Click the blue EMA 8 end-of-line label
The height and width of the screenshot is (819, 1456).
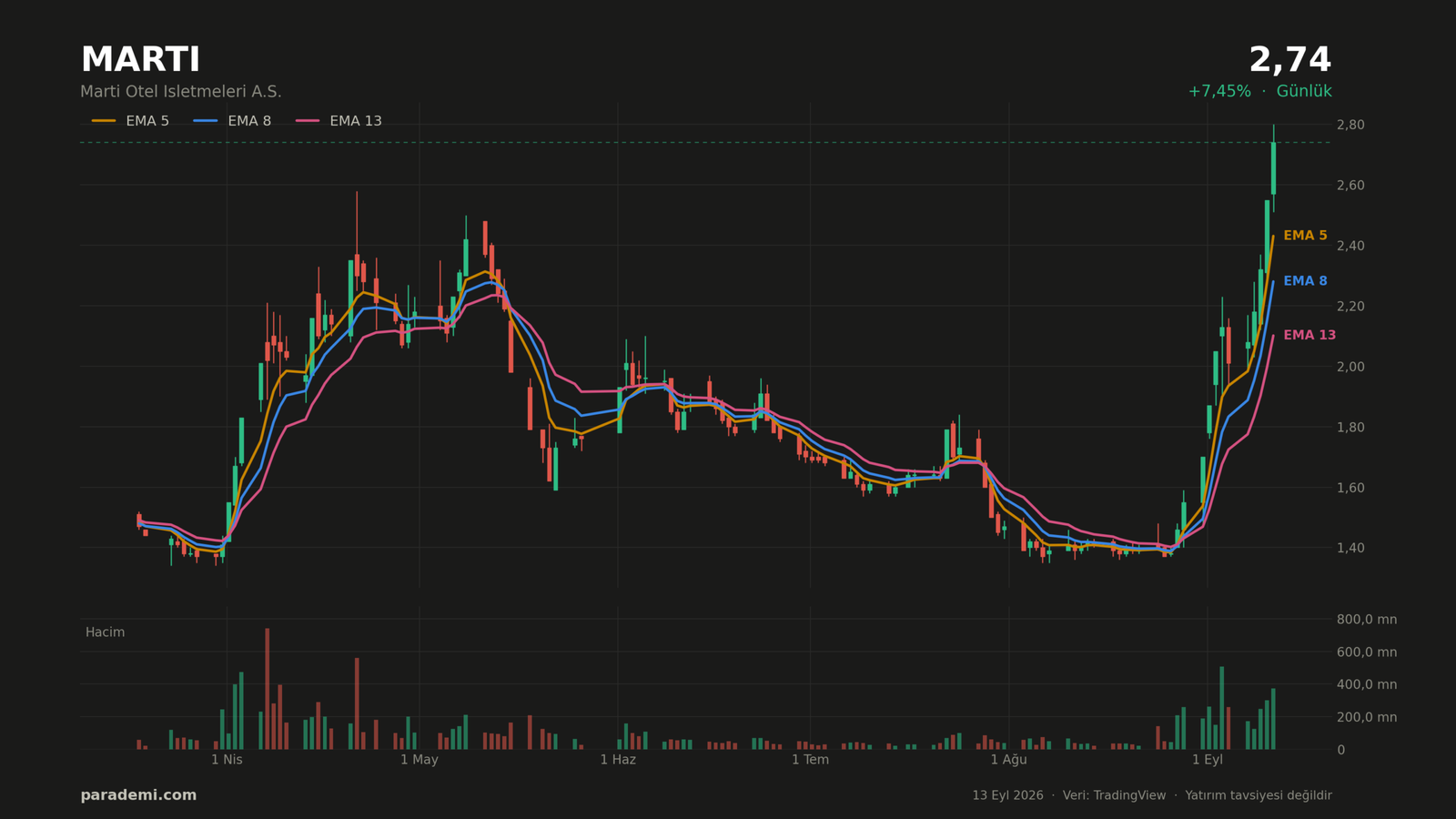(x=1305, y=281)
